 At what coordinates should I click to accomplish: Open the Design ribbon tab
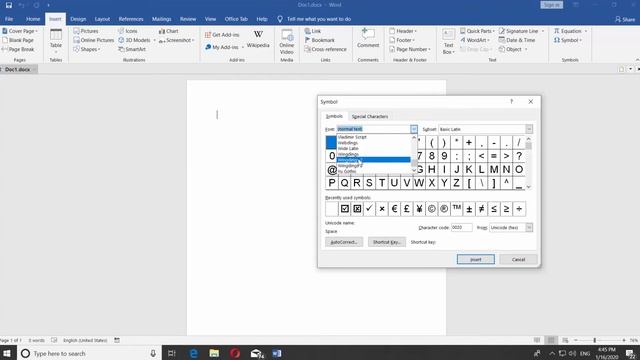coord(78,19)
